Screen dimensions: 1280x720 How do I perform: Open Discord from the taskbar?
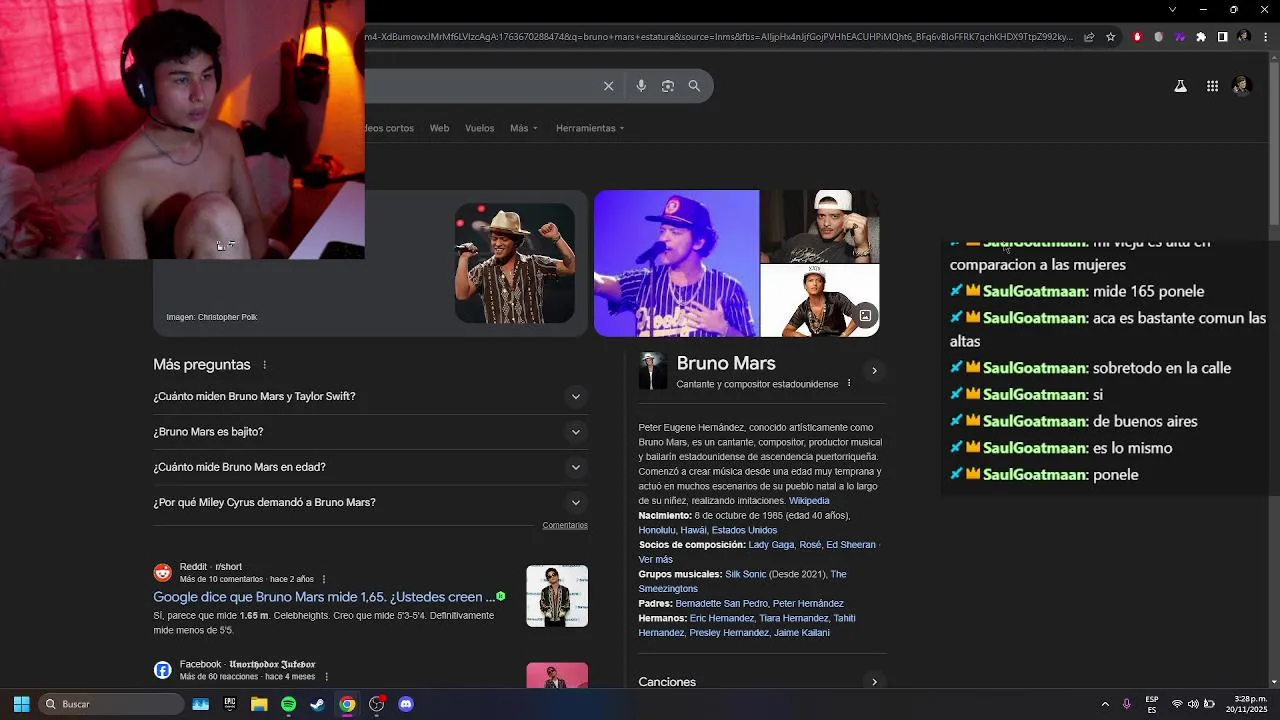(x=405, y=704)
